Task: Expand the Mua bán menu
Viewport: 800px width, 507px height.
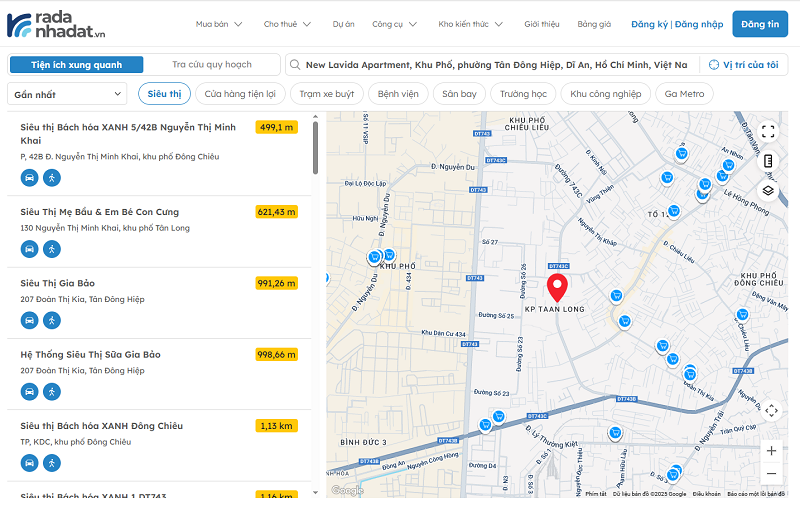Action: pos(218,24)
